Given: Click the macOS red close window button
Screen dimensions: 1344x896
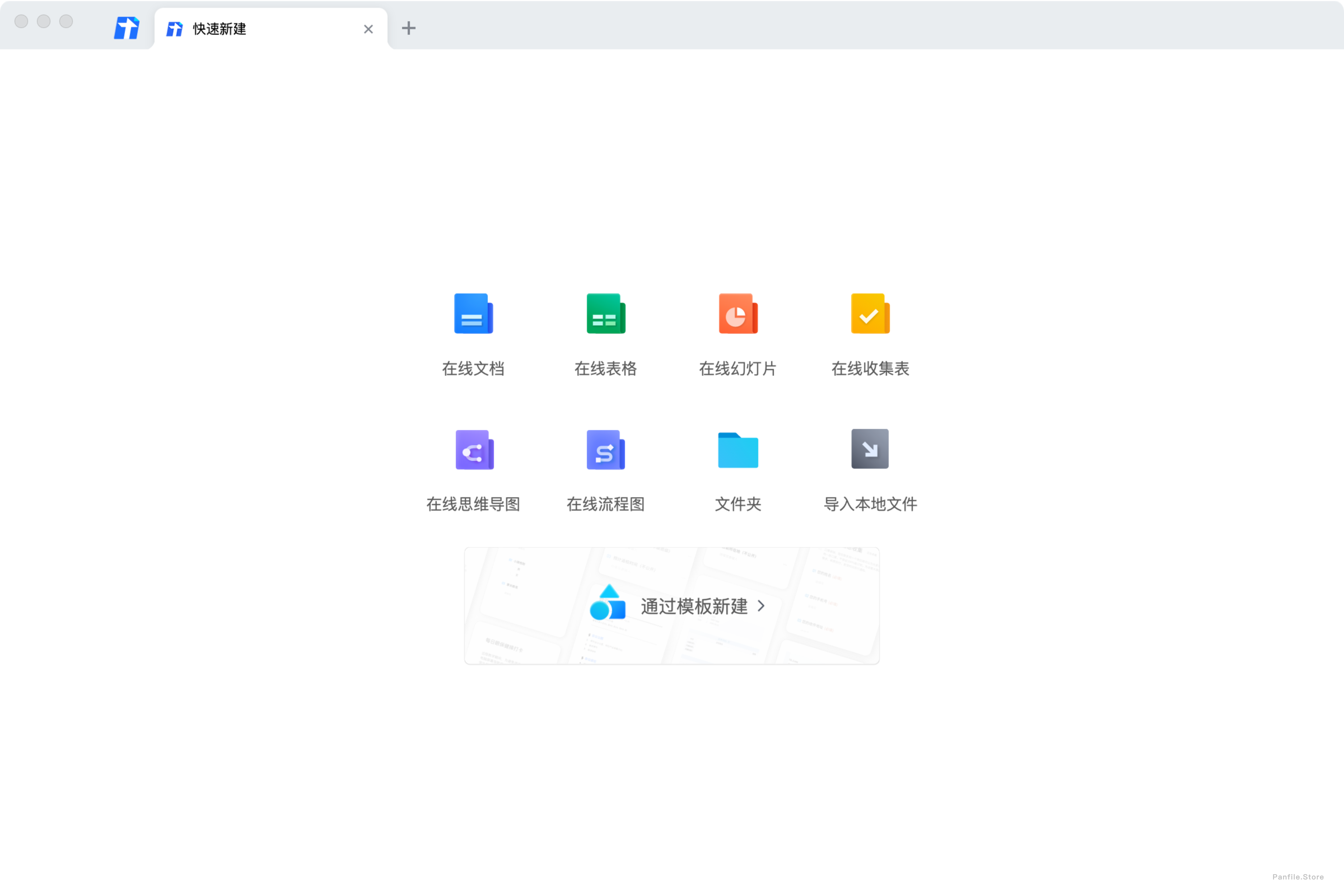Looking at the screenshot, I should tap(21, 21).
